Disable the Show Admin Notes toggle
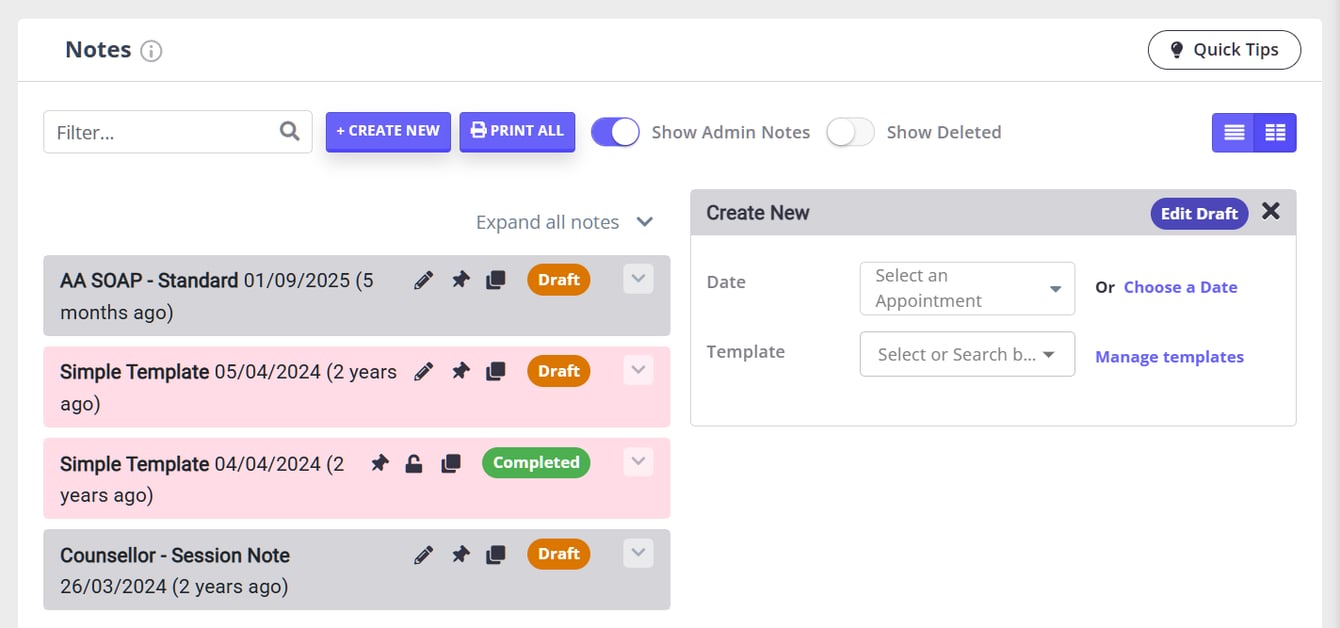The width and height of the screenshot is (1340, 628). click(x=615, y=132)
